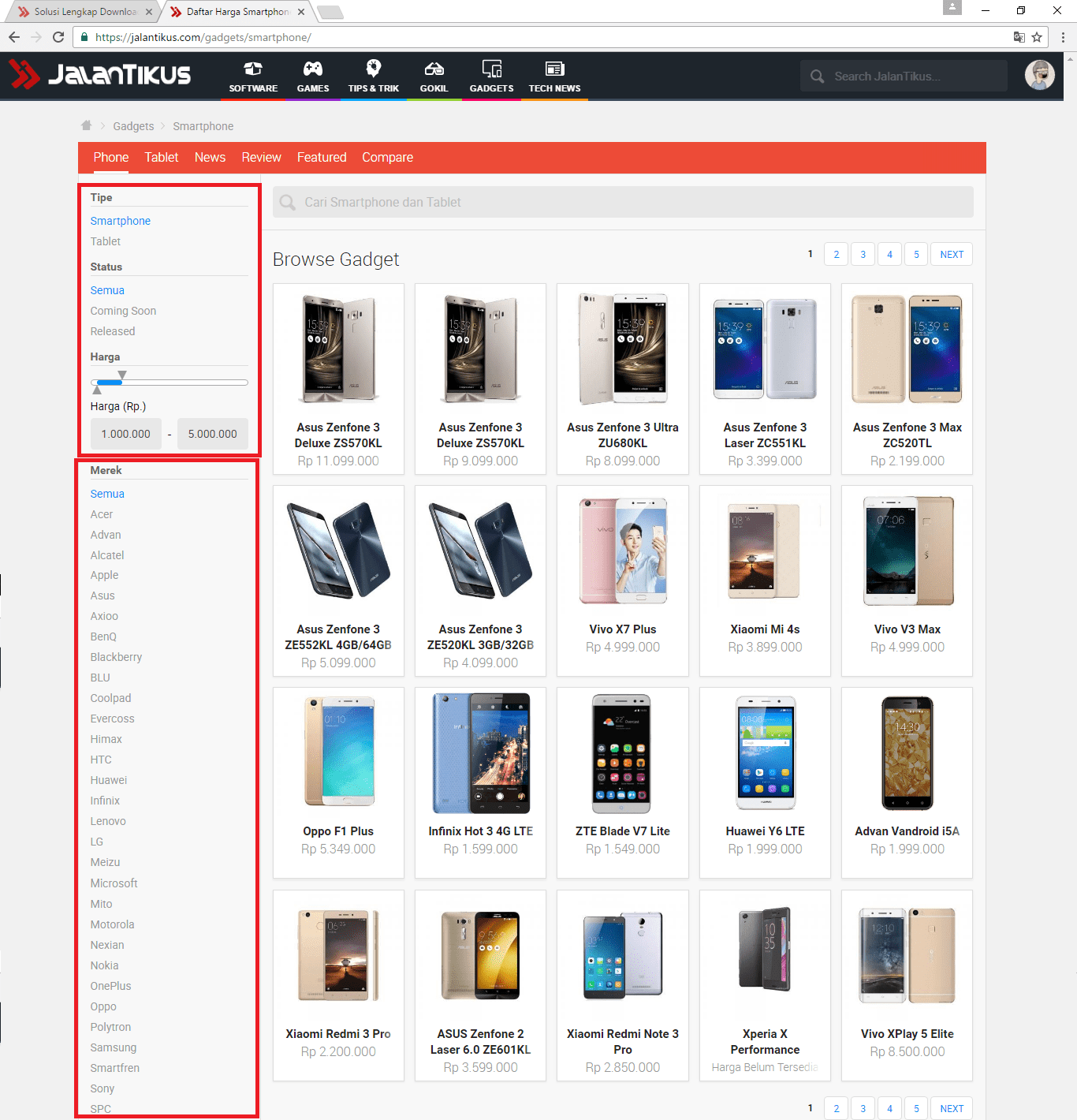Open Huawei Y6 LTE product image
Viewport: 1077px width, 1120px height.
pyautogui.click(x=765, y=753)
